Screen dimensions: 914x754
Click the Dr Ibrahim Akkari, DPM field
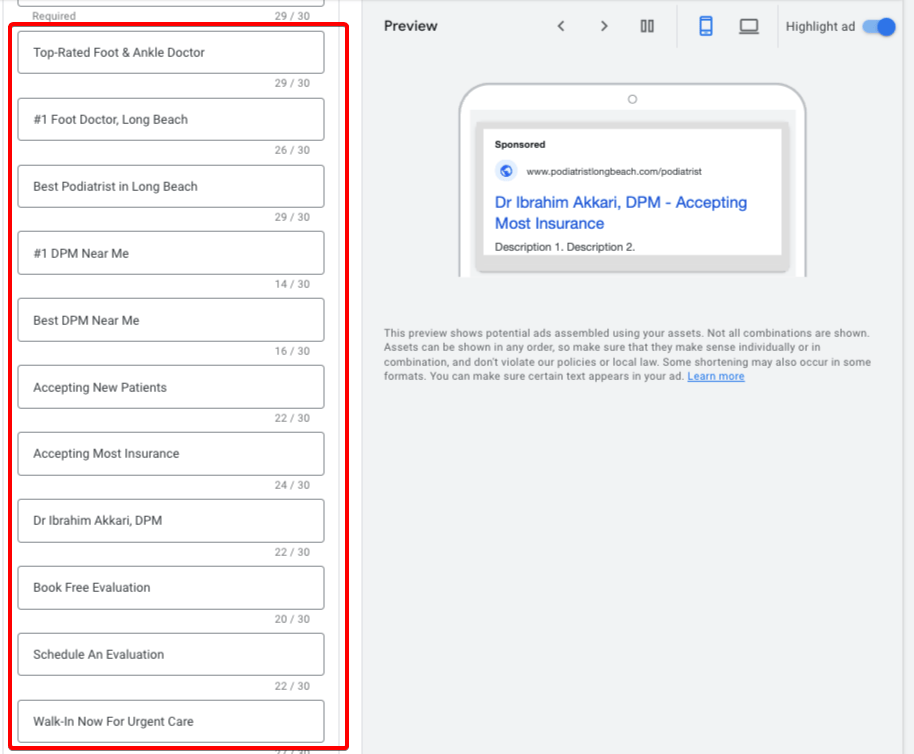pyautogui.click(x=171, y=521)
